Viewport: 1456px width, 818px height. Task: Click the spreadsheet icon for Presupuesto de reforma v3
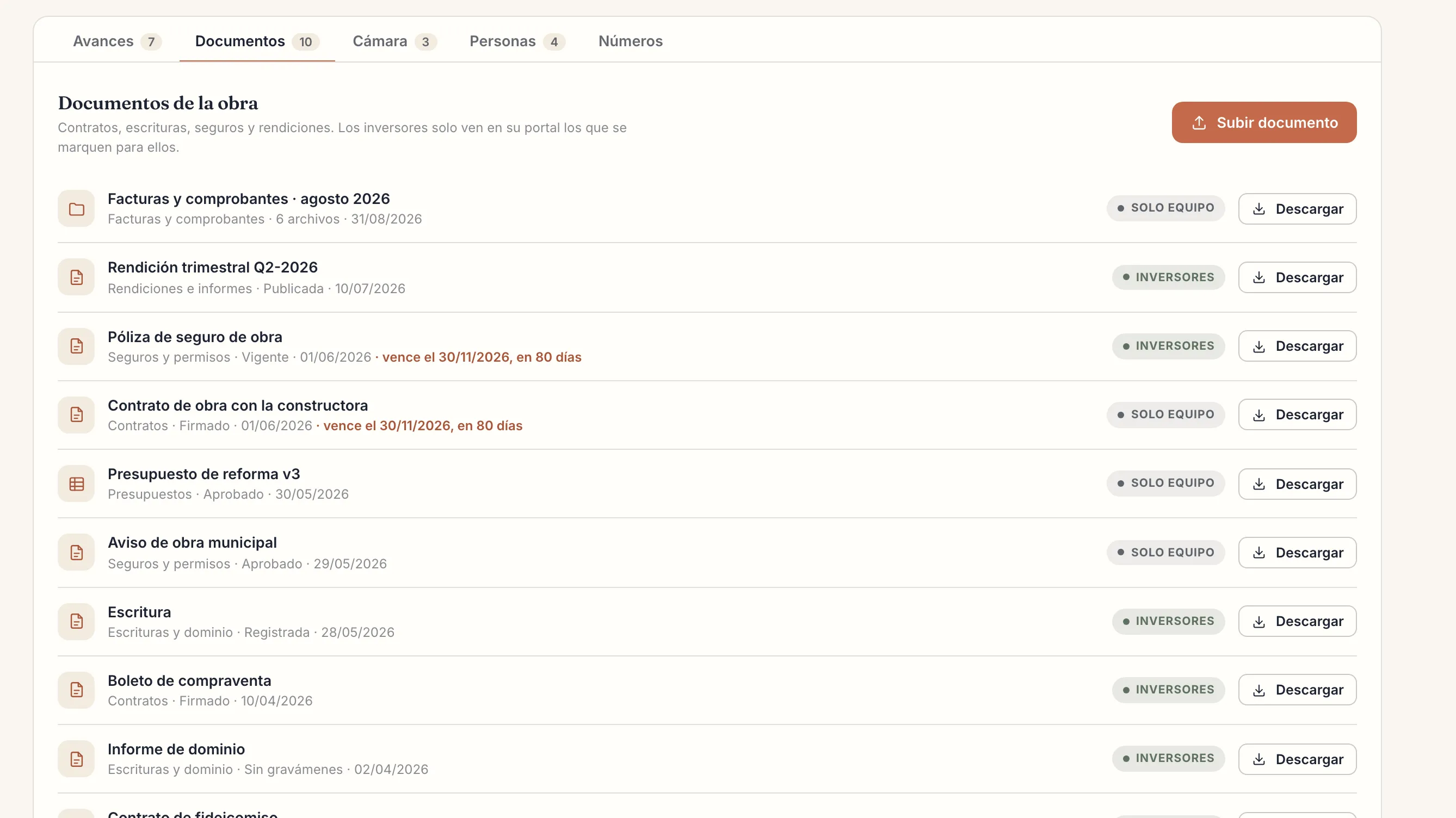point(76,484)
